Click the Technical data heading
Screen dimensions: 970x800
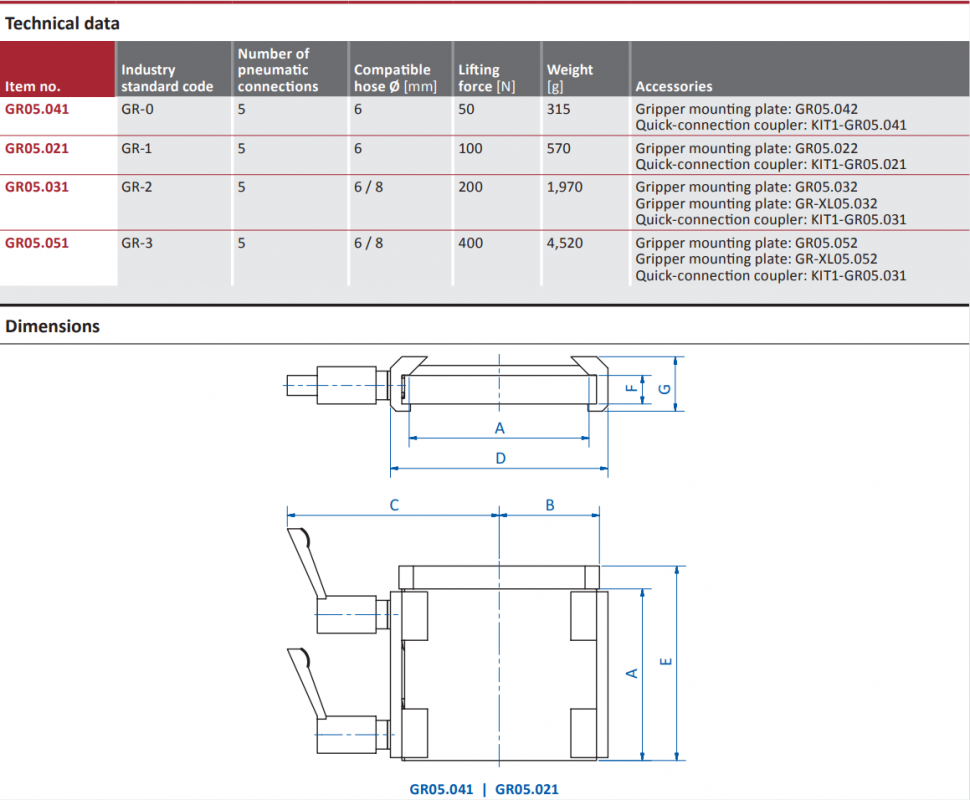(62, 23)
